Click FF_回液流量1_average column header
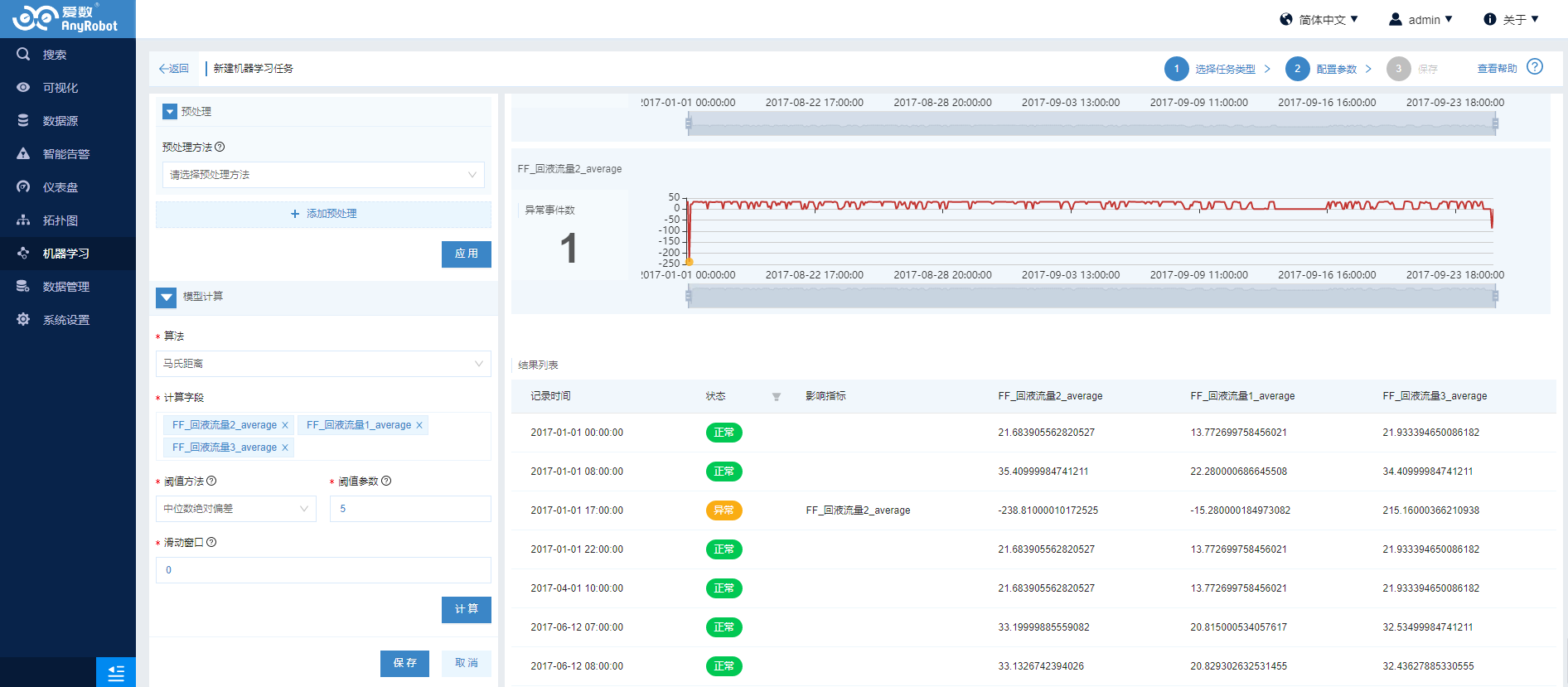This screenshot has height=687, width=1568. 1242,396
